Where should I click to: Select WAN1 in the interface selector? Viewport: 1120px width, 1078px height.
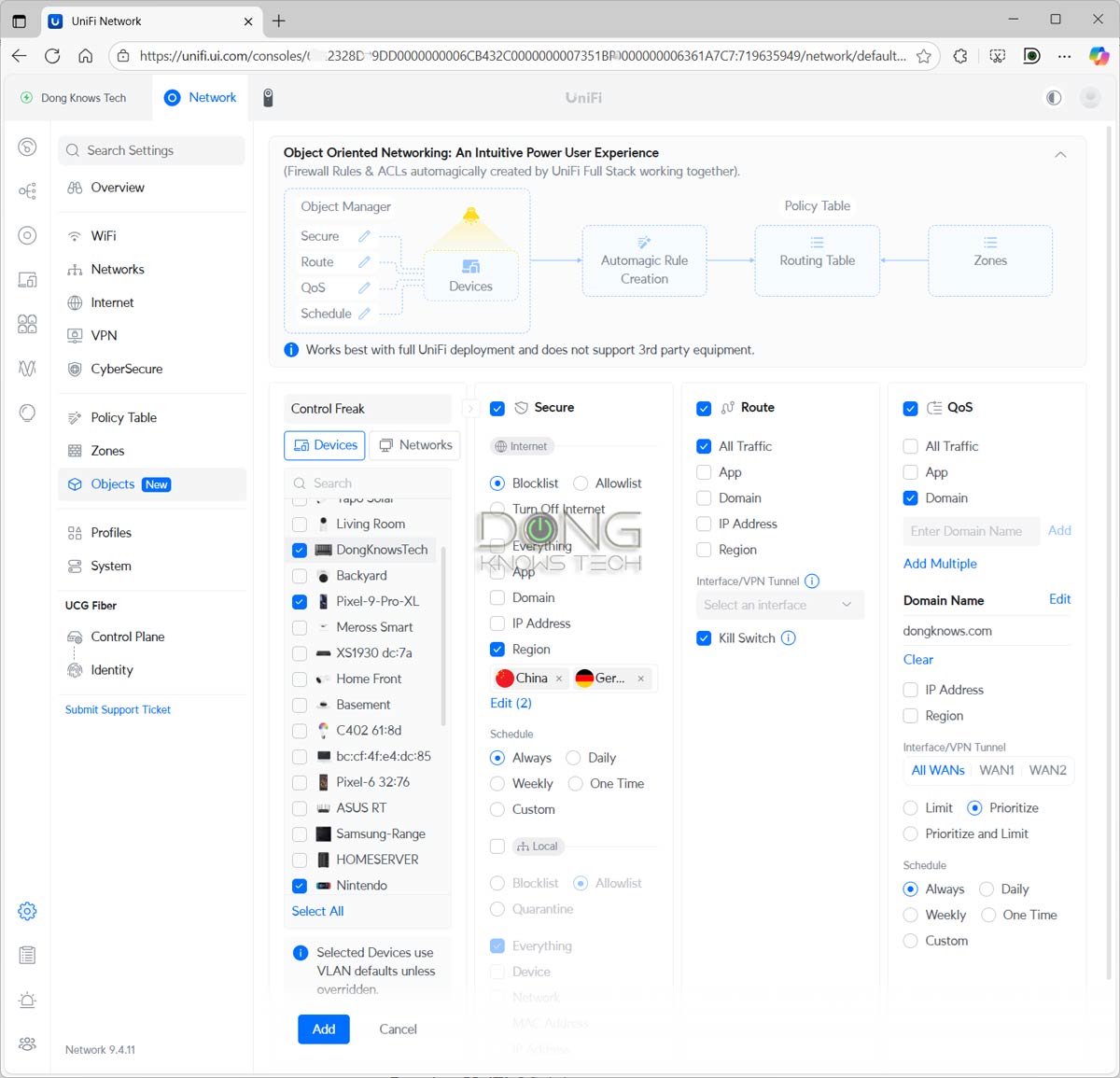pyautogui.click(x=997, y=770)
